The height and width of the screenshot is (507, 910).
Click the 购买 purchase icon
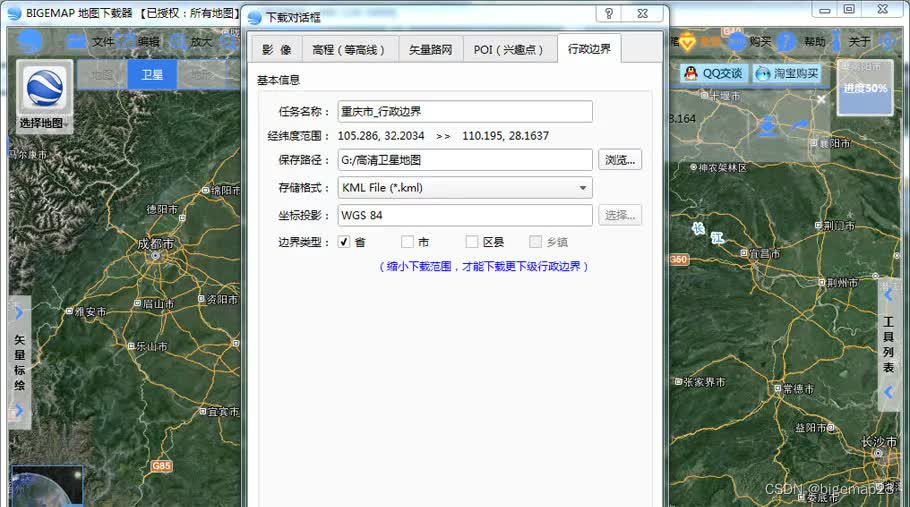(x=736, y=41)
